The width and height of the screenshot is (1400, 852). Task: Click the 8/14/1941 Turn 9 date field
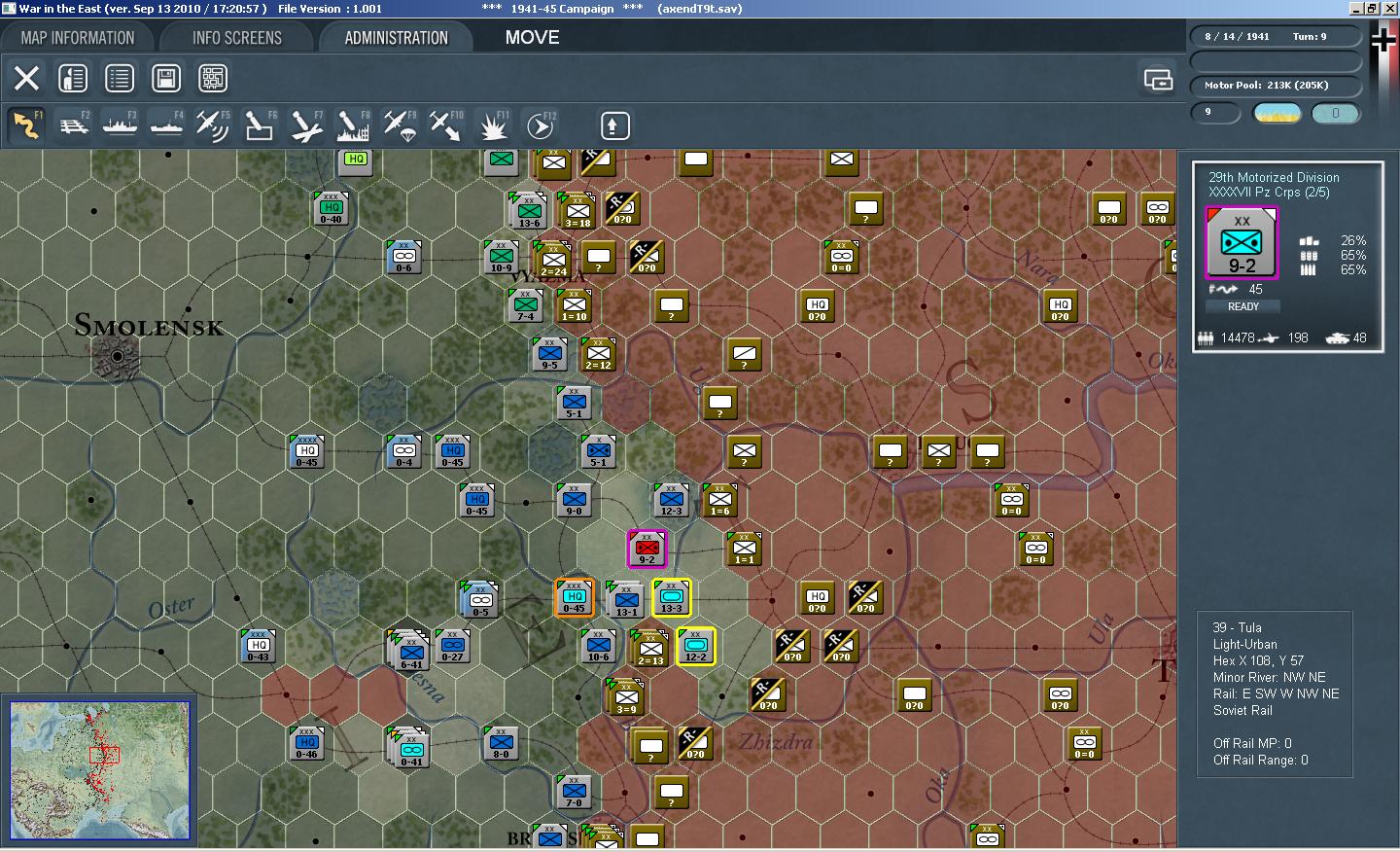pyautogui.click(x=1276, y=37)
